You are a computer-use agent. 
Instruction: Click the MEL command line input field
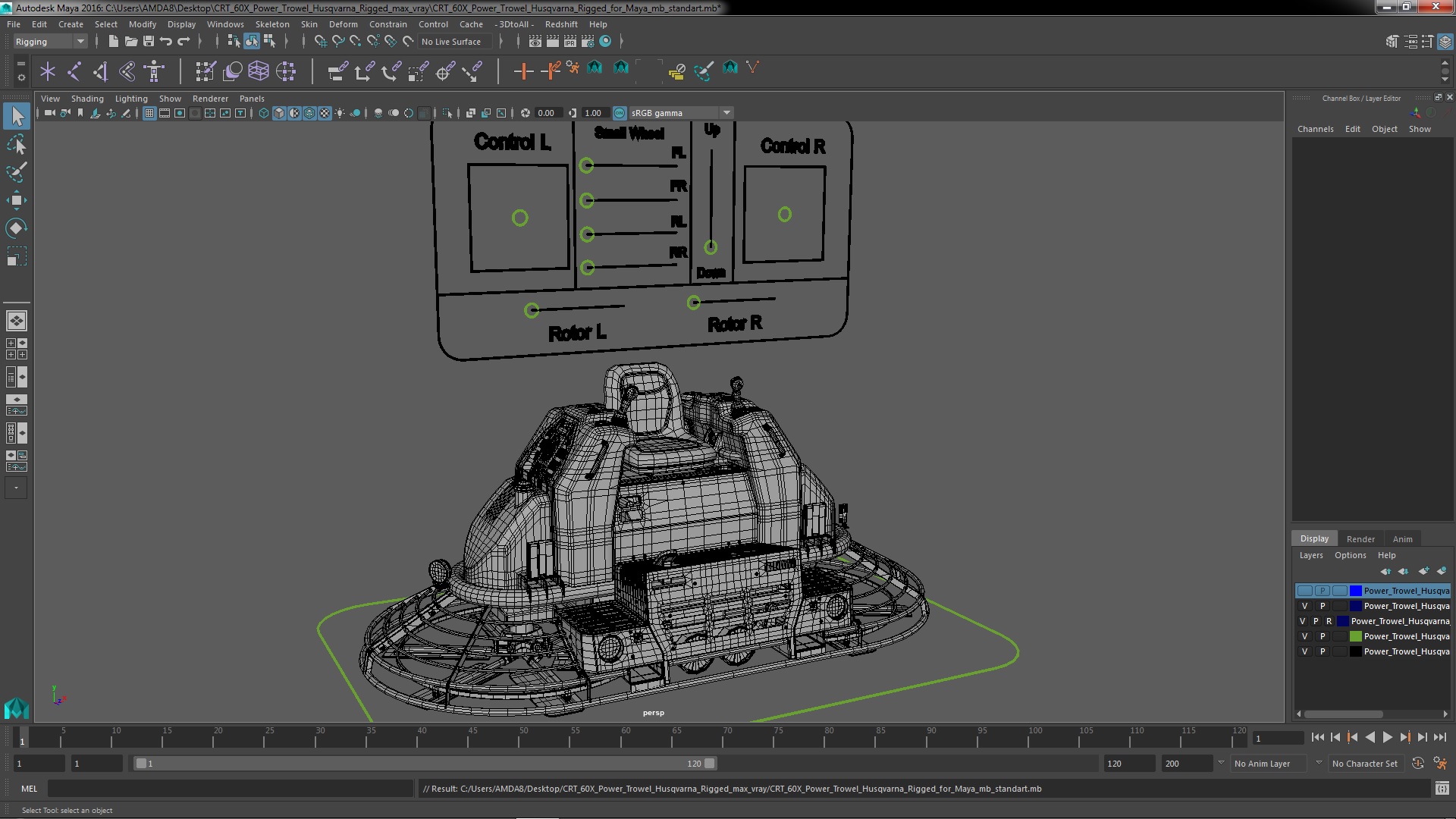pyautogui.click(x=230, y=789)
